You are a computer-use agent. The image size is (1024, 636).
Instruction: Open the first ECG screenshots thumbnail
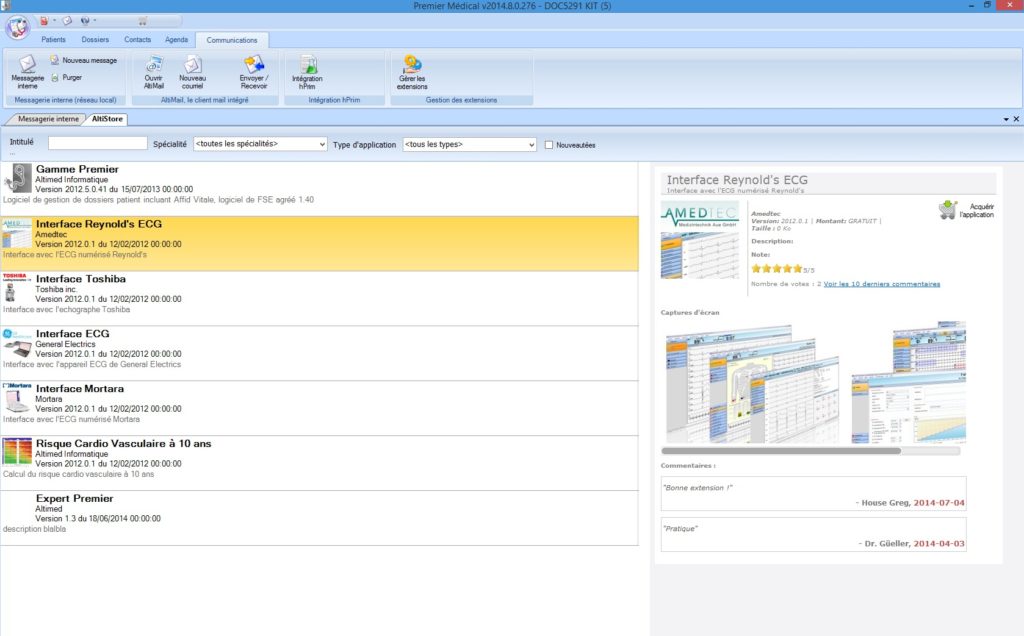(x=752, y=384)
